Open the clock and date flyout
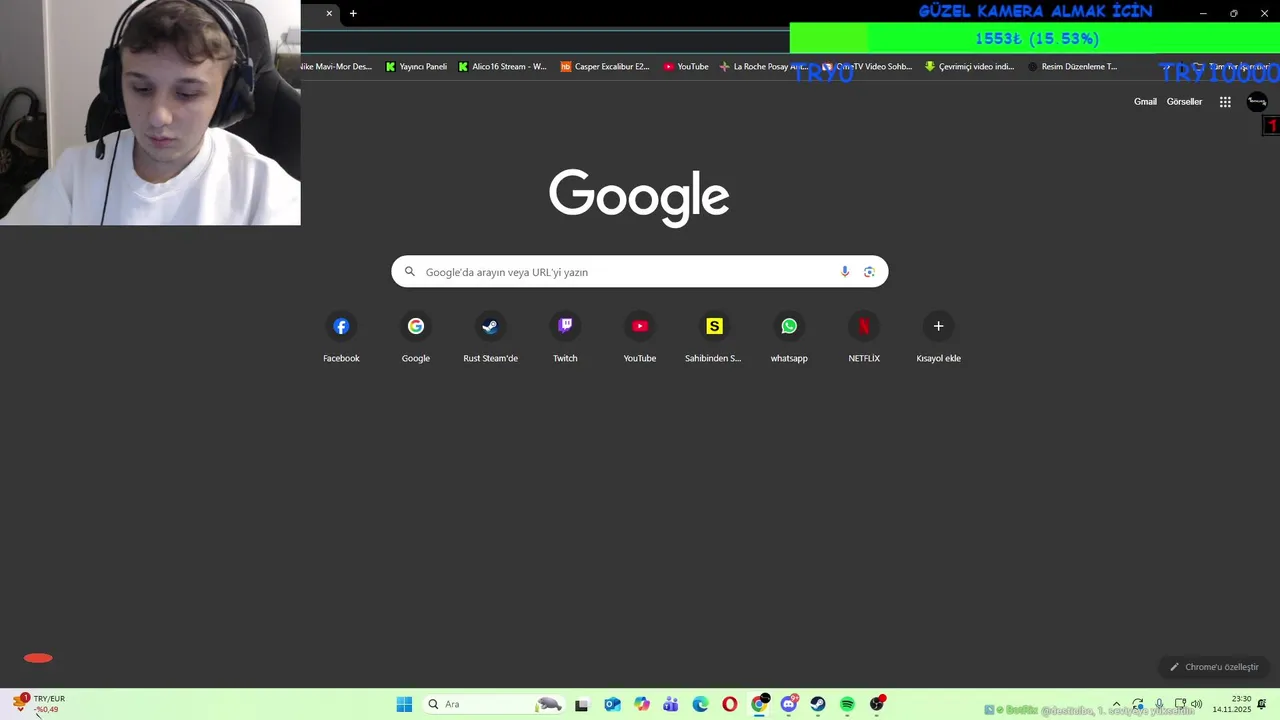The width and height of the screenshot is (1280, 720). 1232,704
